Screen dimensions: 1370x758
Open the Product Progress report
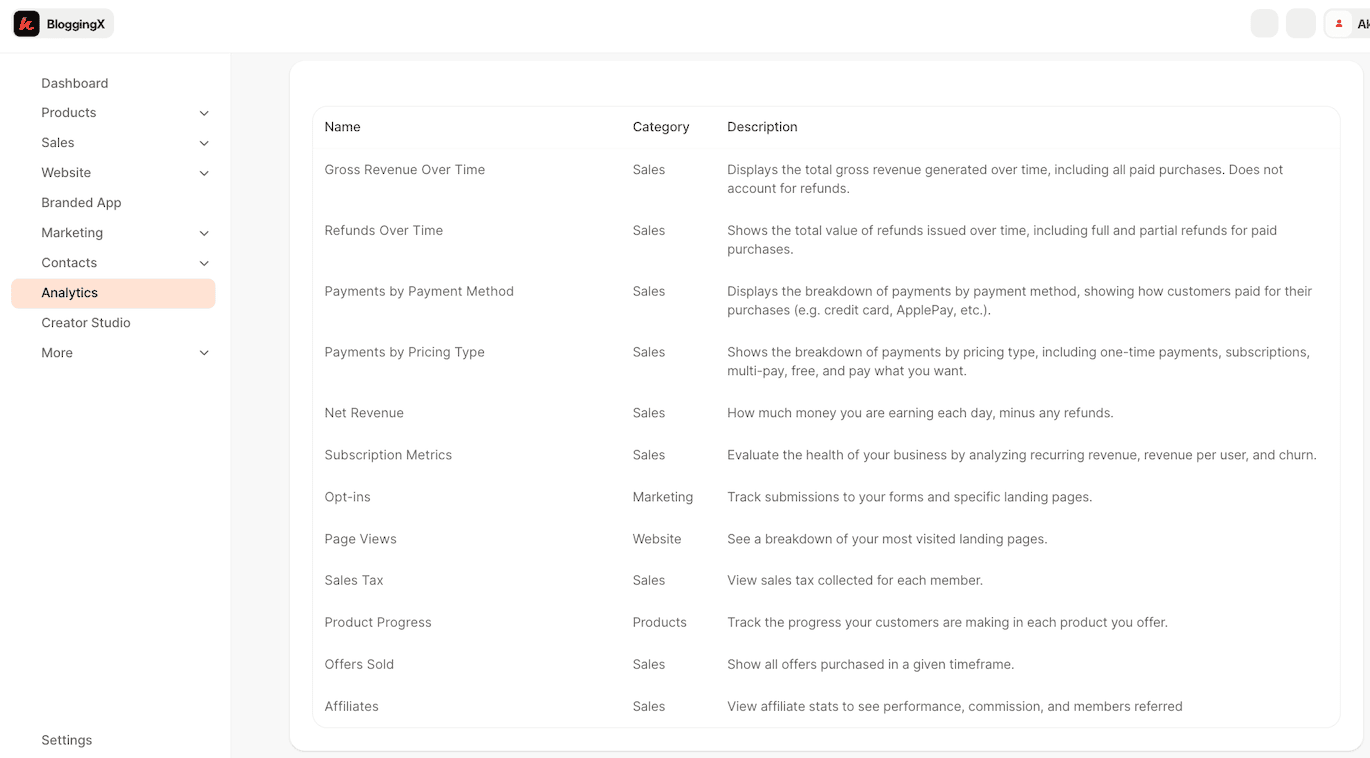point(378,622)
